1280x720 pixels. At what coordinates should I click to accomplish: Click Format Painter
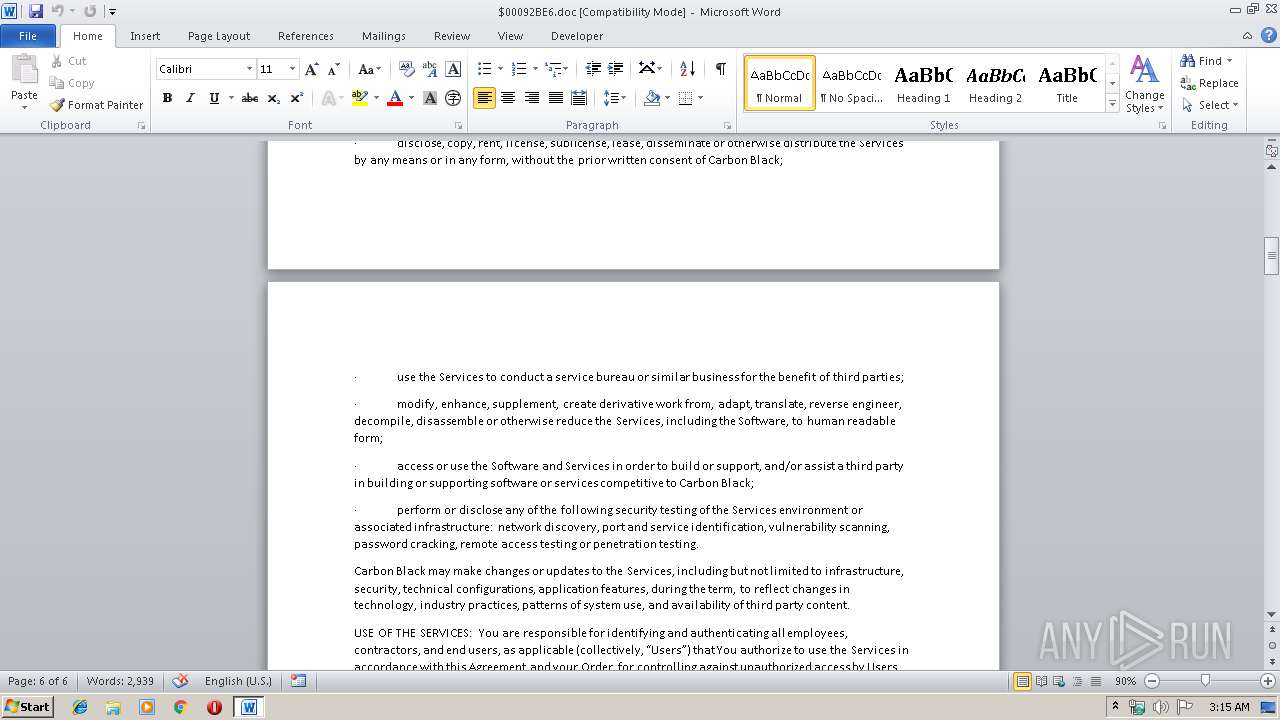(x=96, y=105)
